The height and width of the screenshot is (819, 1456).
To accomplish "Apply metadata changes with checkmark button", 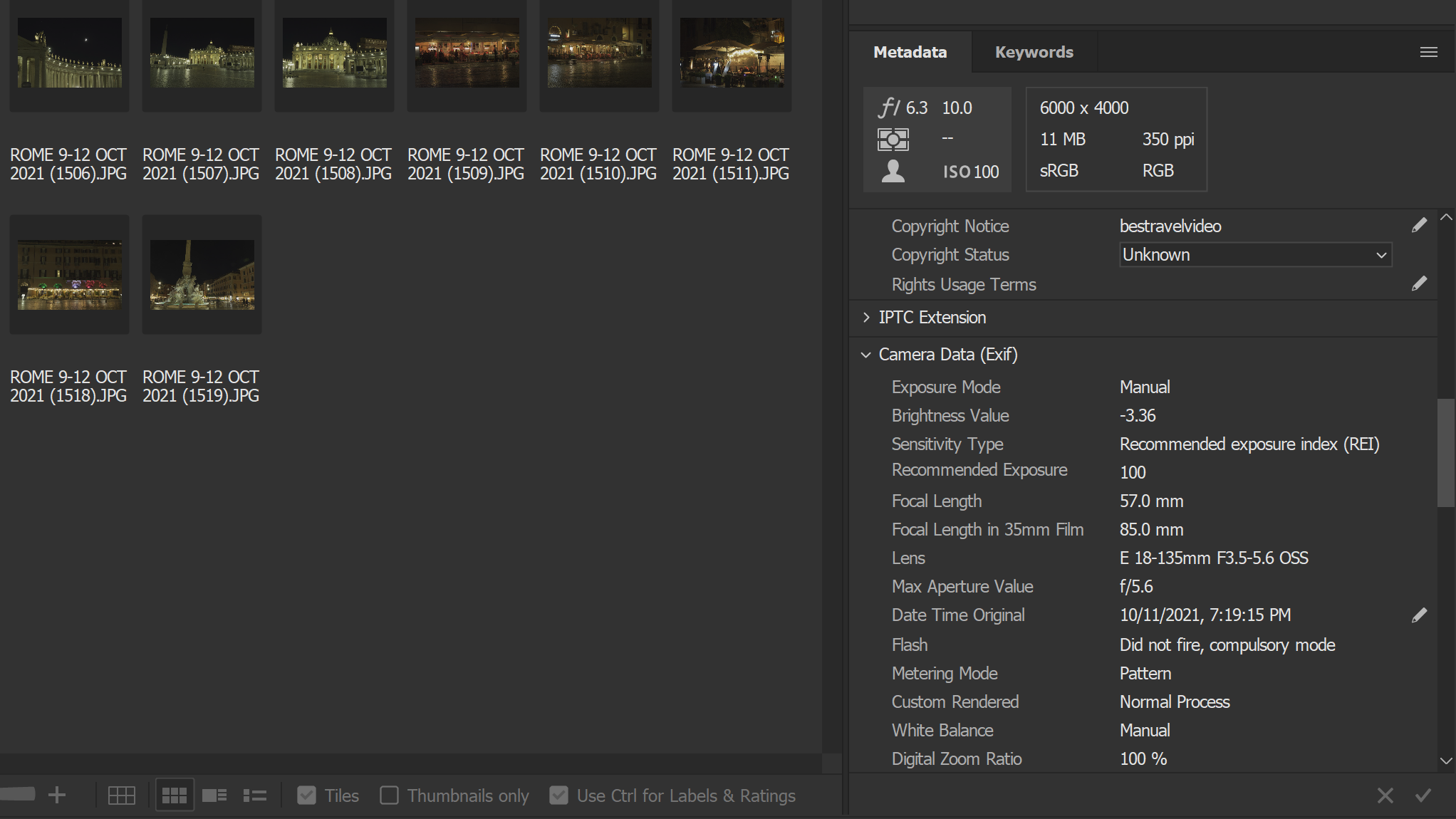I will click(1424, 795).
